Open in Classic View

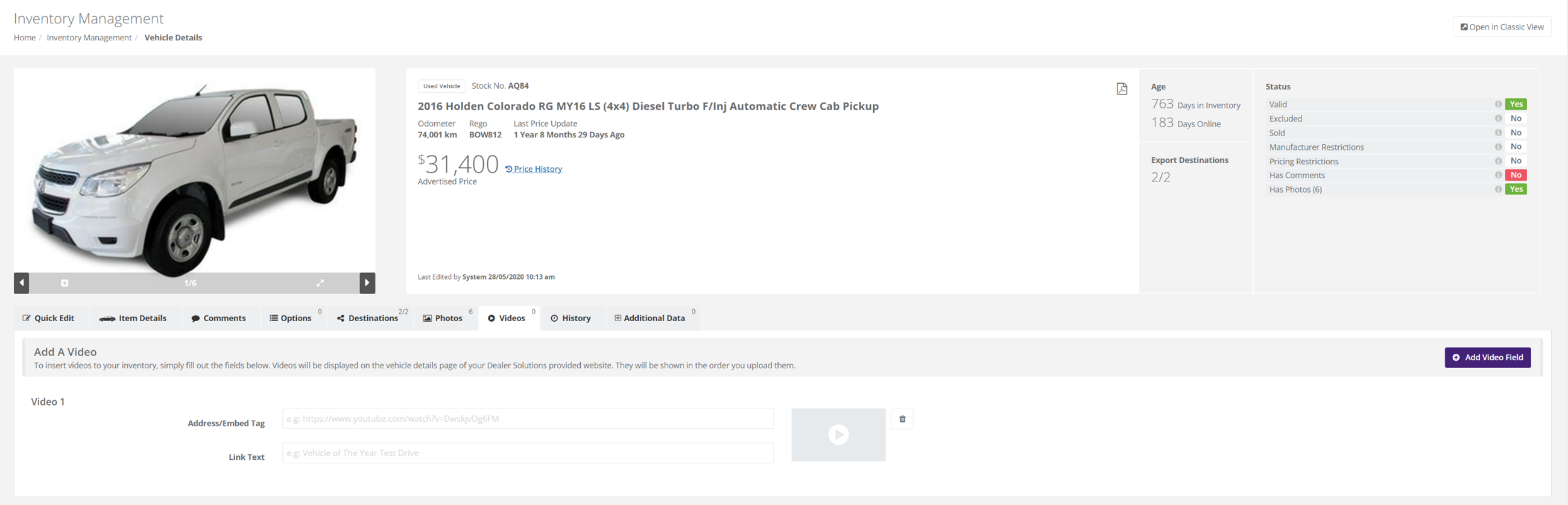pos(1502,27)
